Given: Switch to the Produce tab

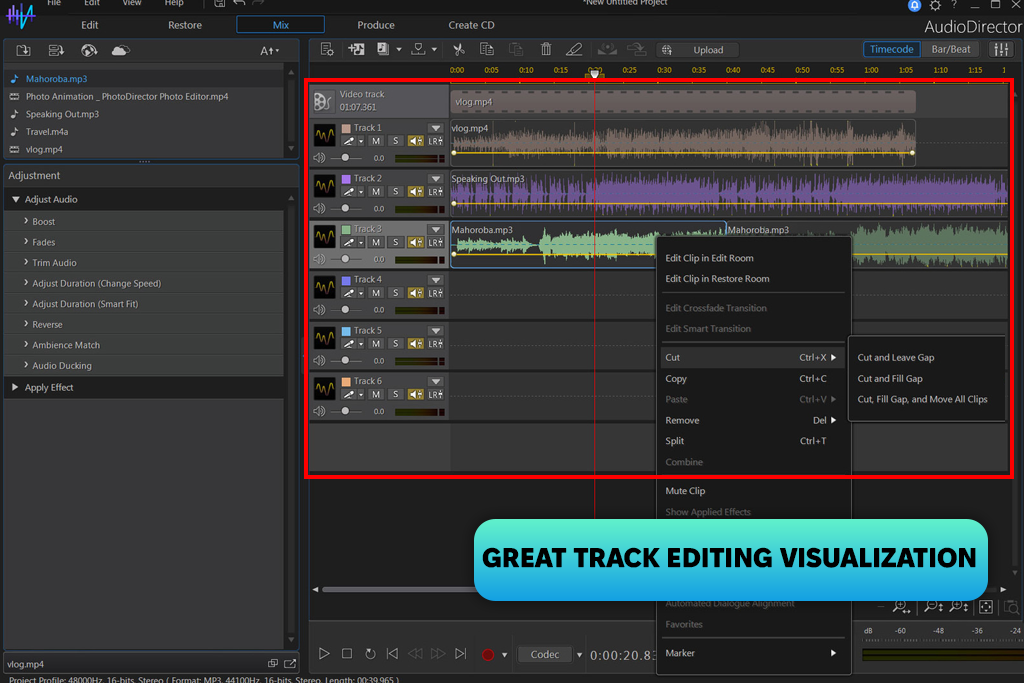Looking at the screenshot, I should pos(376,25).
